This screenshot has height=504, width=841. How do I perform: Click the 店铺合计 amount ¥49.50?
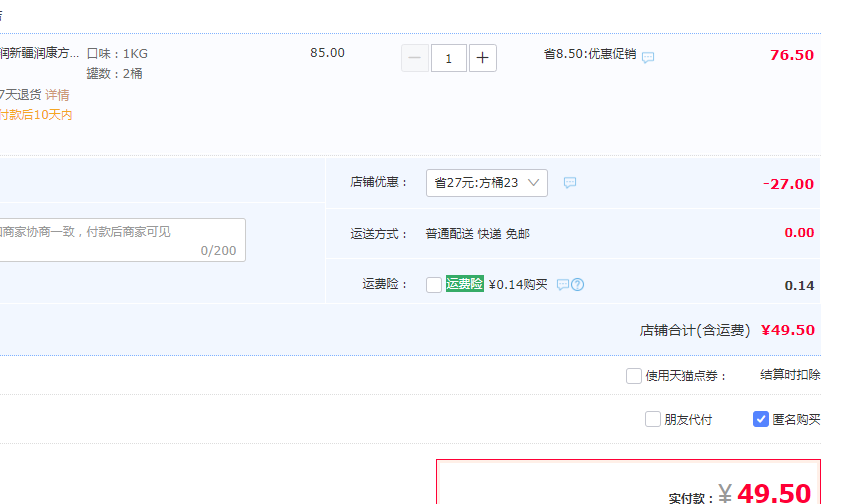(788, 330)
